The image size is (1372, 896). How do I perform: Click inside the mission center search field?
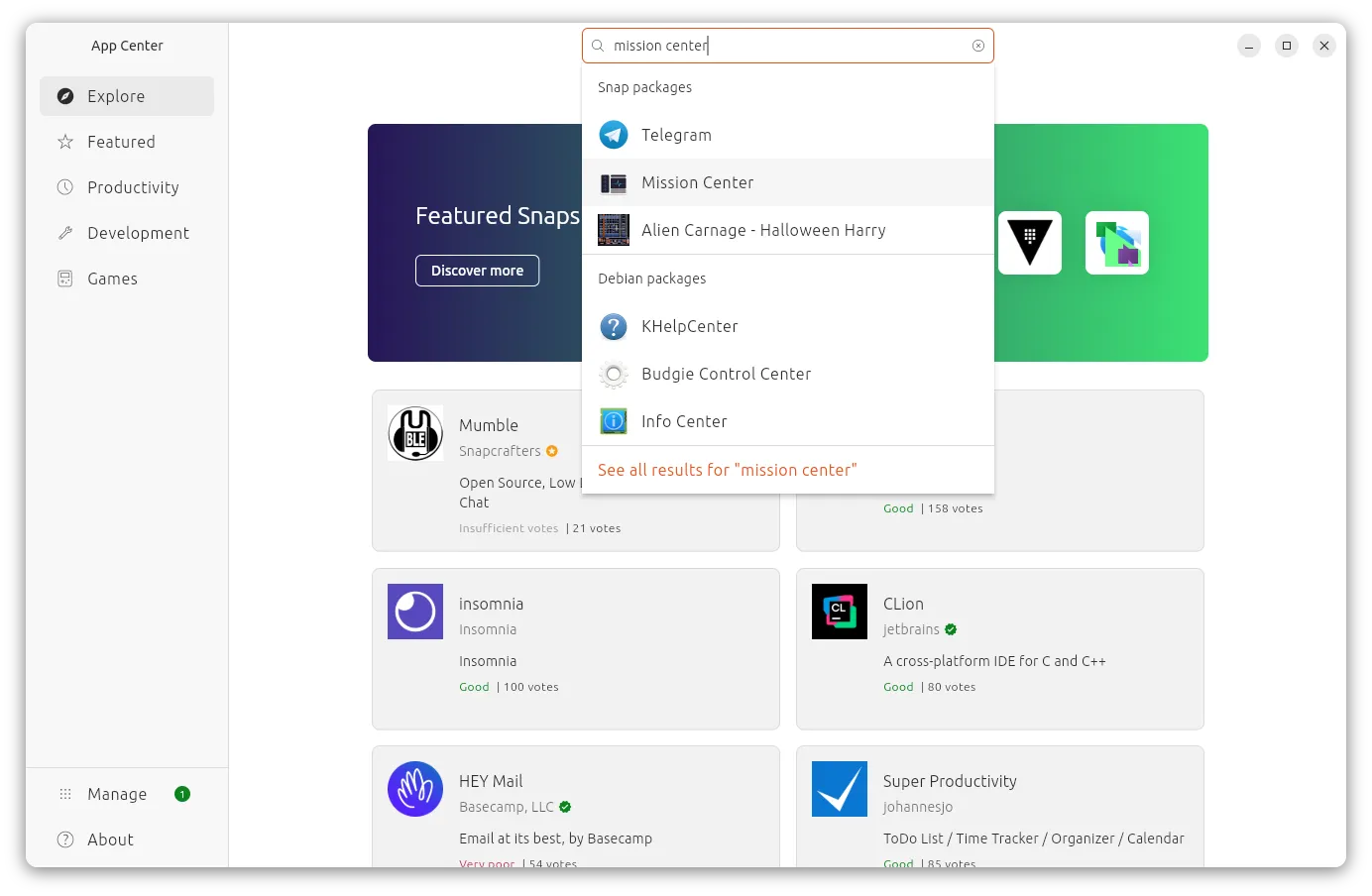pos(788,46)
